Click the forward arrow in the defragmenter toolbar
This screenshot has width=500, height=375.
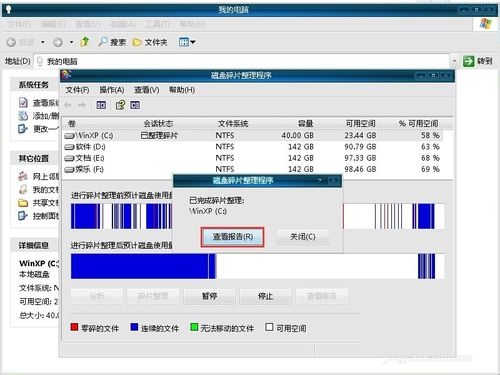click(82, 105)
